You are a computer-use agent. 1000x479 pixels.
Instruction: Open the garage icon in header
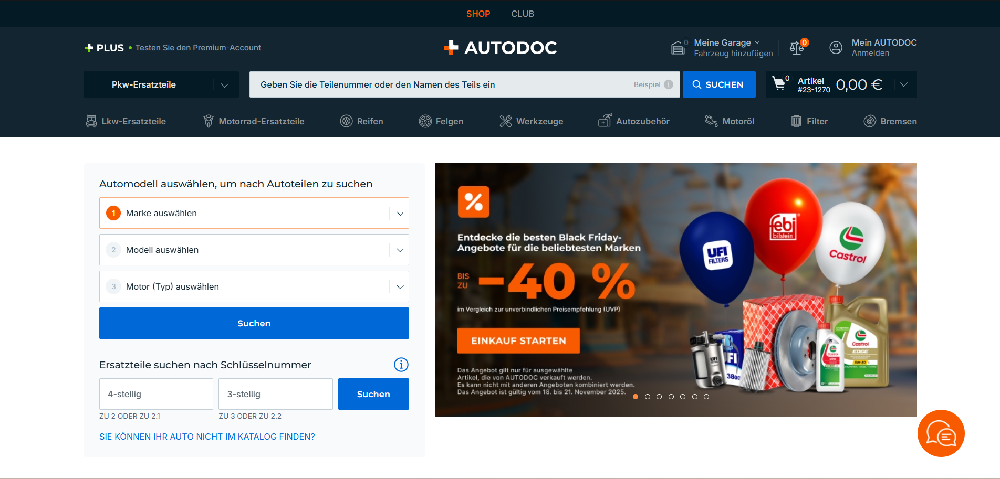(x=677, y=48)
